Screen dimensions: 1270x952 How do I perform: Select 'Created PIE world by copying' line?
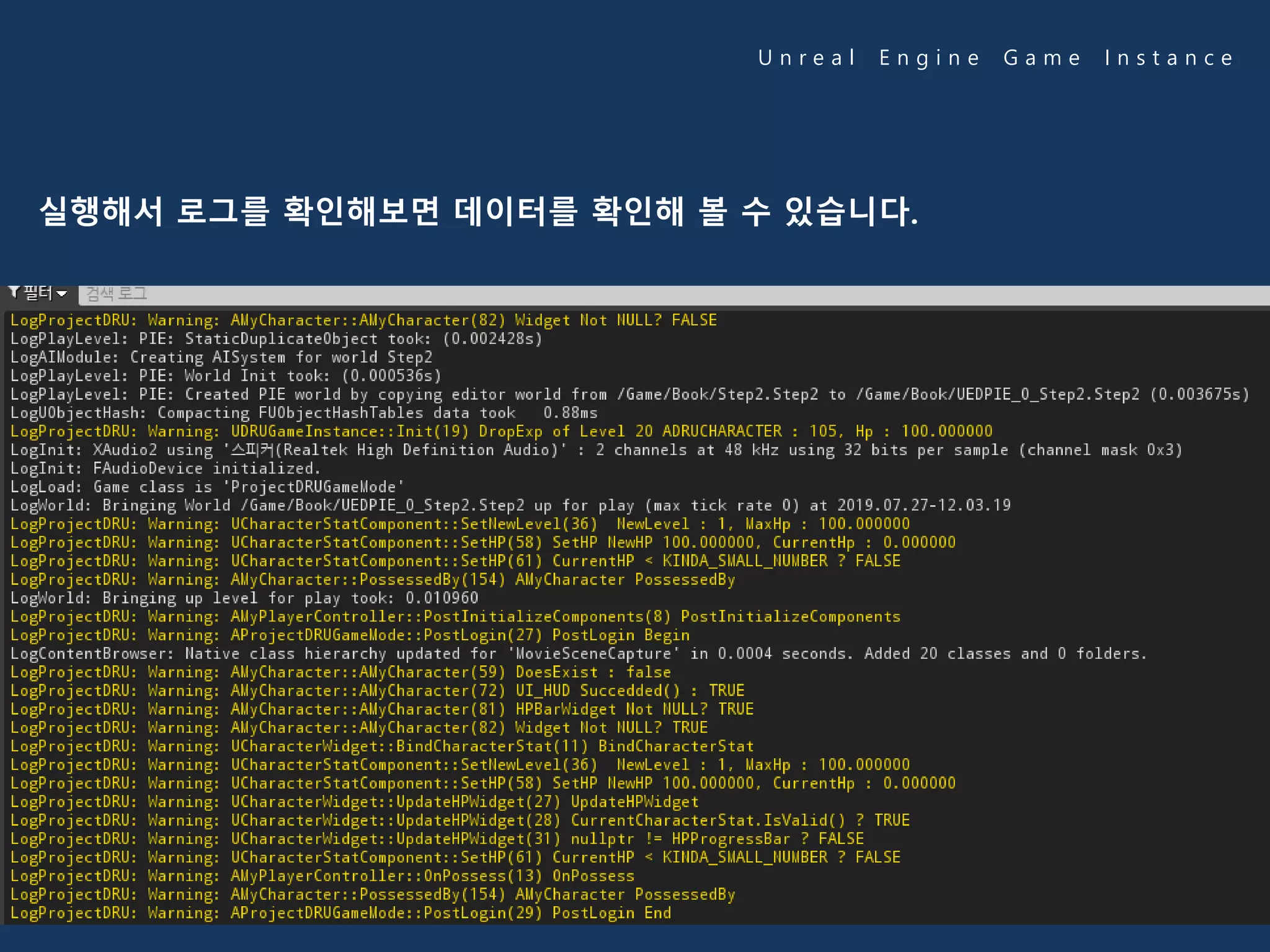pyautogui.click(x=629, y=394)
